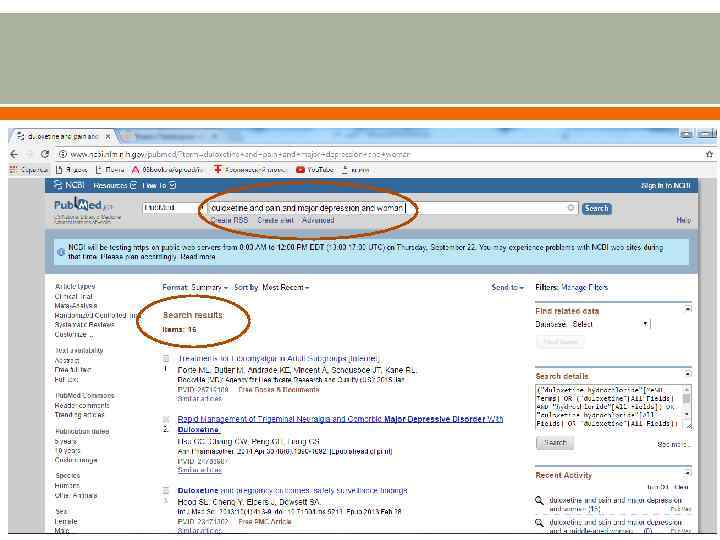Screen dimensions: 720x540
Task: Collapse the Find related data panel
Action: click(688, 309)
